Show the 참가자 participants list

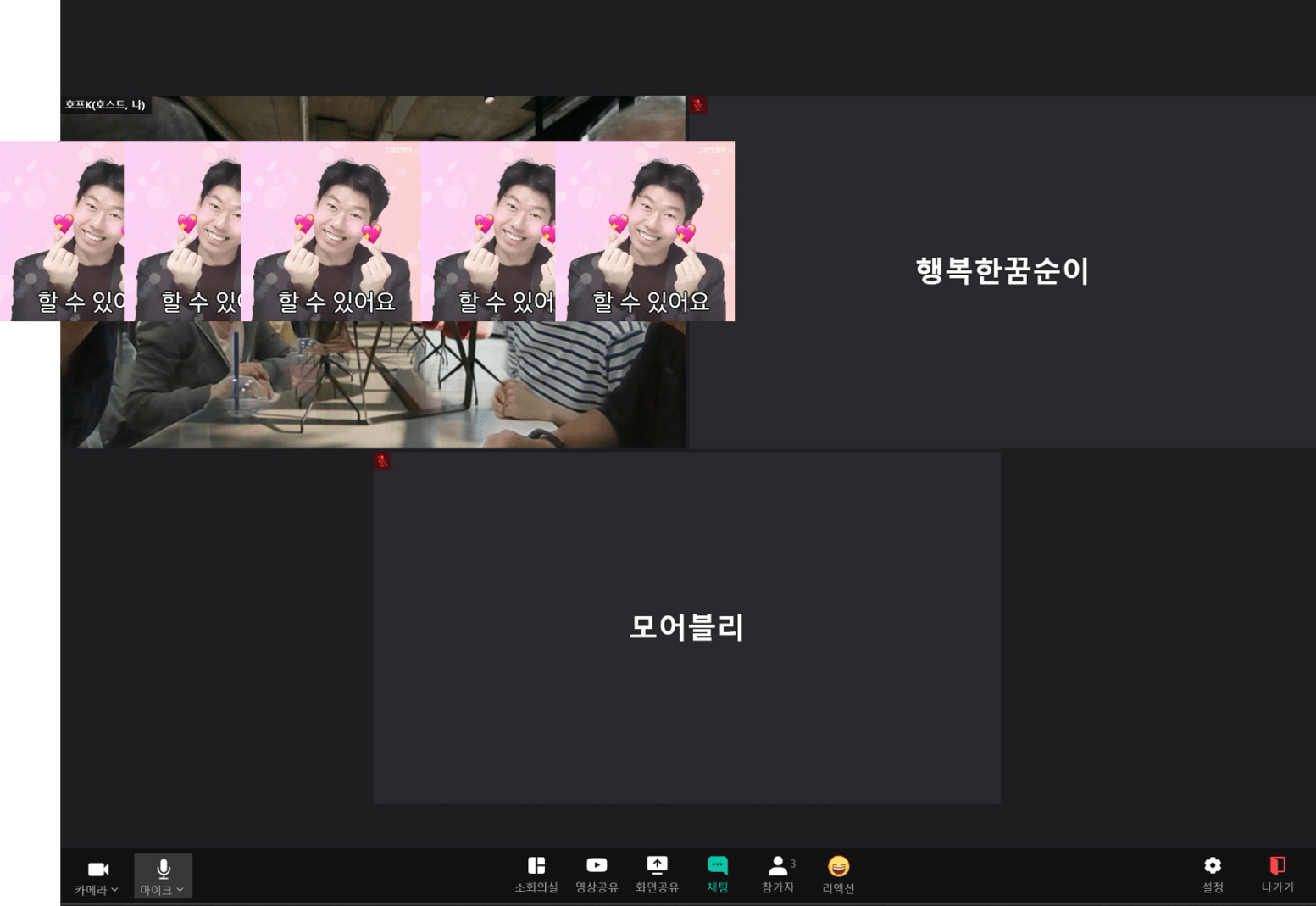coord(776,874)
